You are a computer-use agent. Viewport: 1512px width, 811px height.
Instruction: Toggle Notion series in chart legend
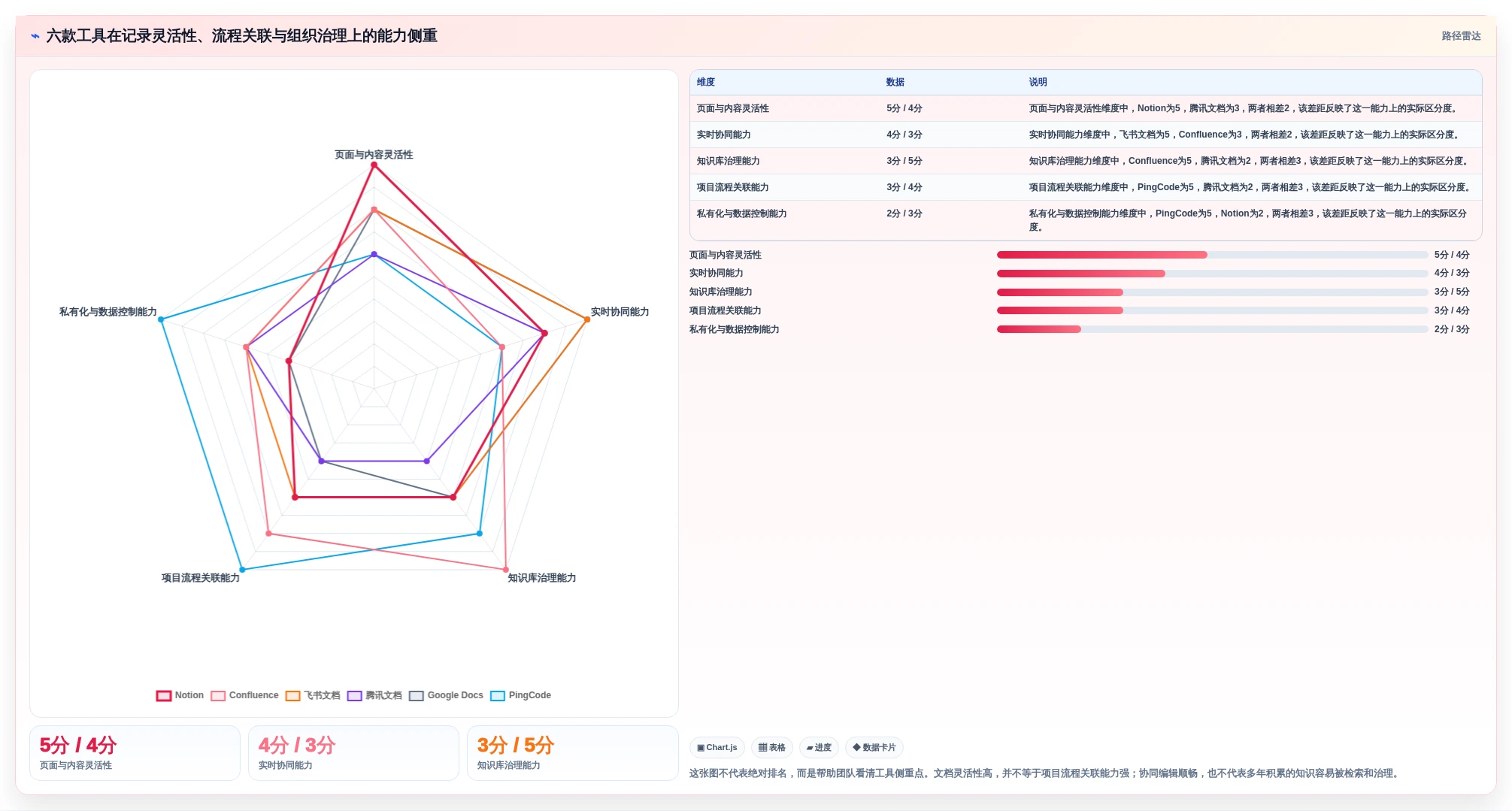click(180, 695)
